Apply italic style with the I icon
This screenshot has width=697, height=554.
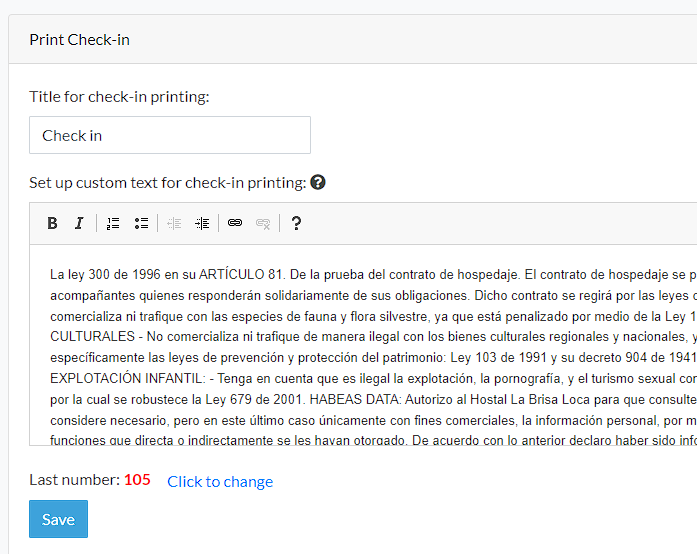click(79, 223)
